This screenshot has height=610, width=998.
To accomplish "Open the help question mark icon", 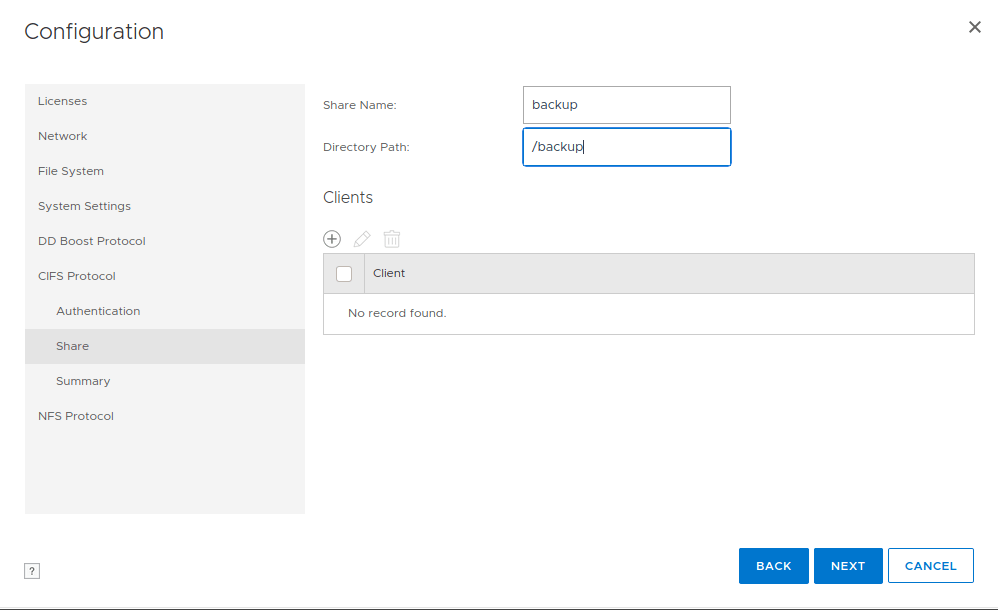I will coord(32,571).
